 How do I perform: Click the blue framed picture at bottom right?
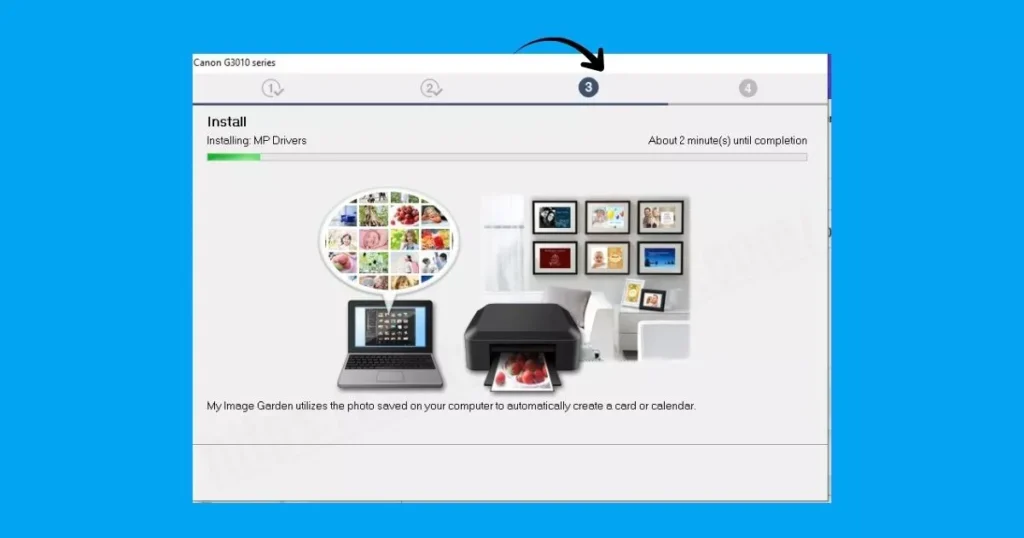tap(660, 258)
